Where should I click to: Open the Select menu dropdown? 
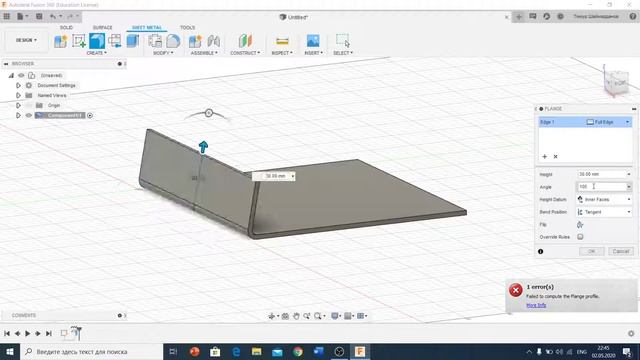[343, 53]
